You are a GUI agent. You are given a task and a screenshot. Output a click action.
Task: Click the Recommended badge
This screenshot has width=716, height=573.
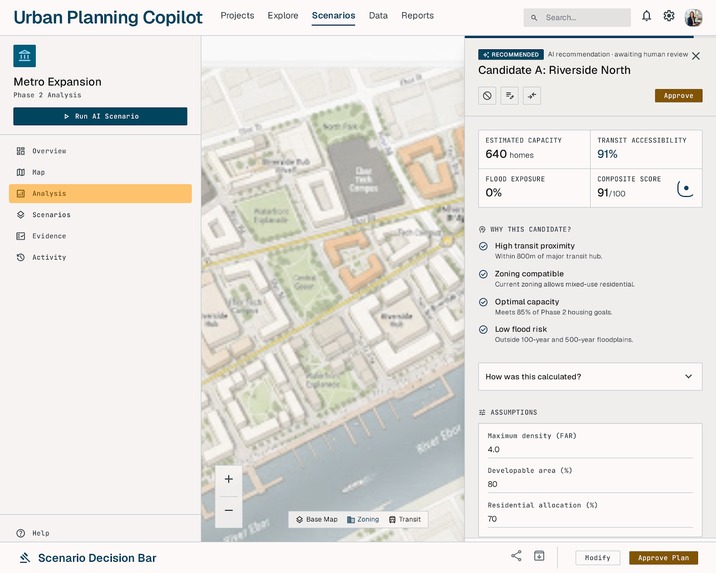[511, 54]
